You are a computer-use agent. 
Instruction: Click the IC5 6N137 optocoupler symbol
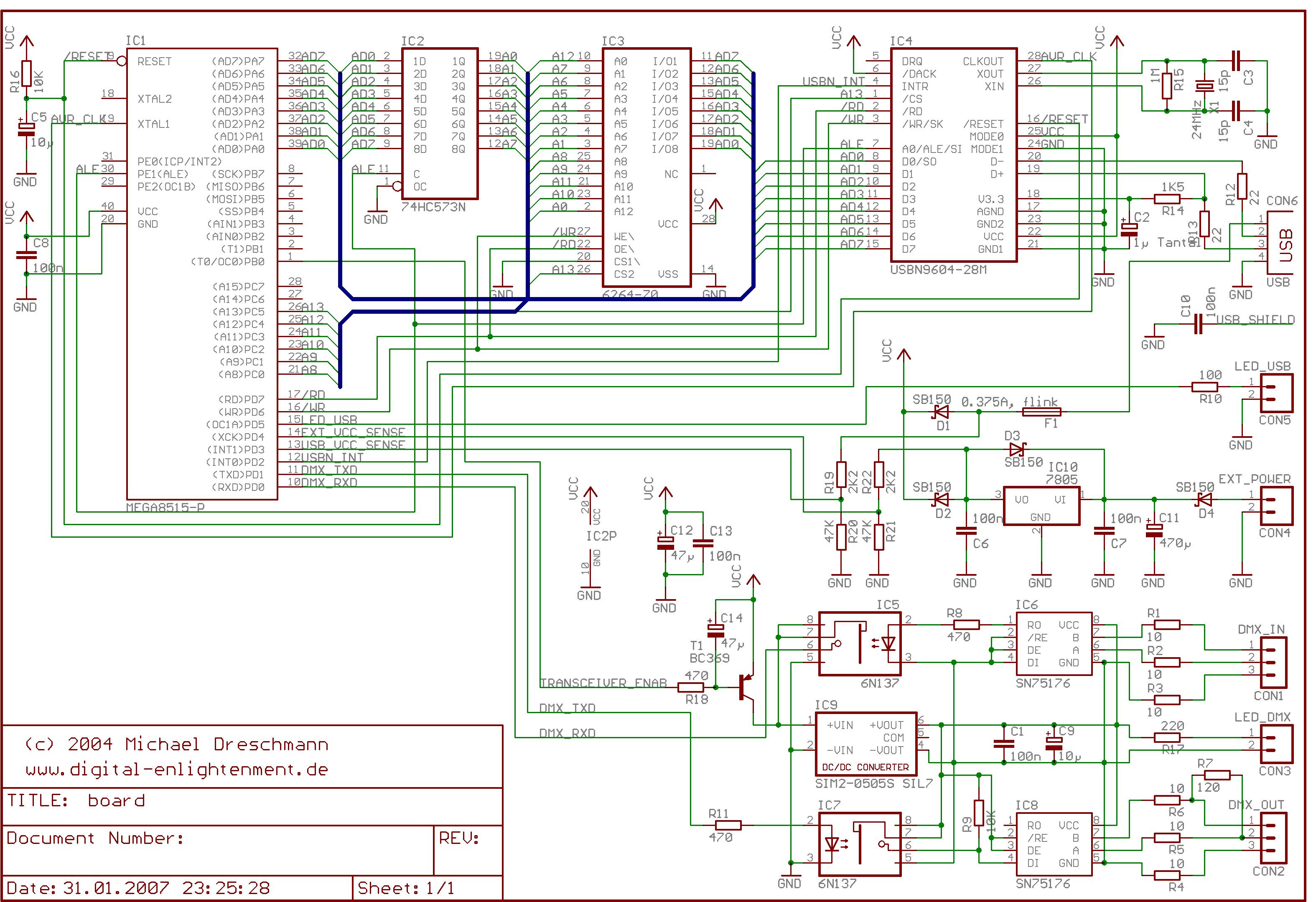click(x=860, y=644)
